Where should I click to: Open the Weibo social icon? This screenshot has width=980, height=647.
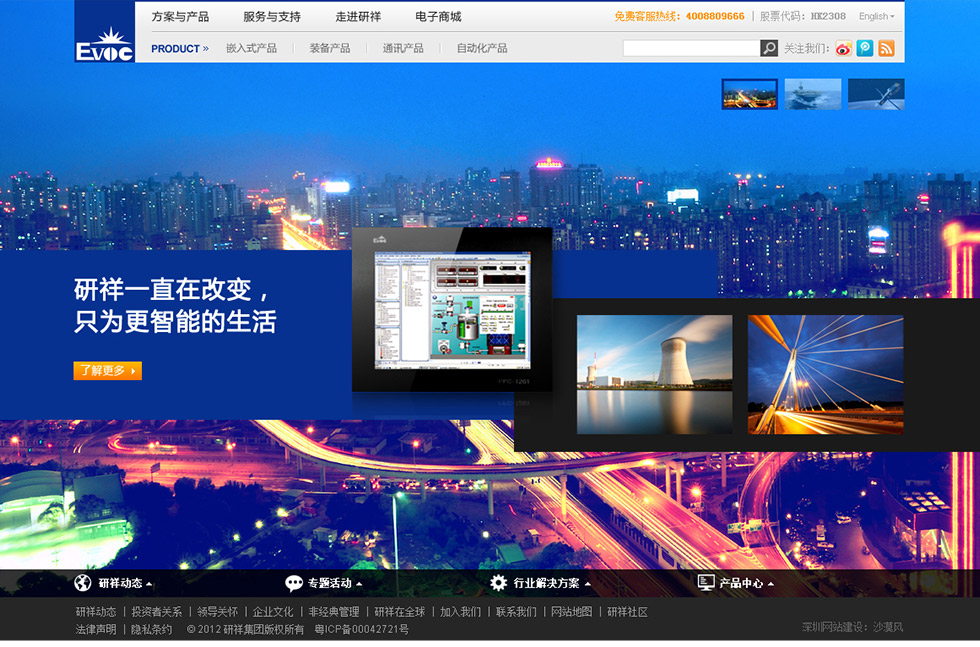click(844, 48)
